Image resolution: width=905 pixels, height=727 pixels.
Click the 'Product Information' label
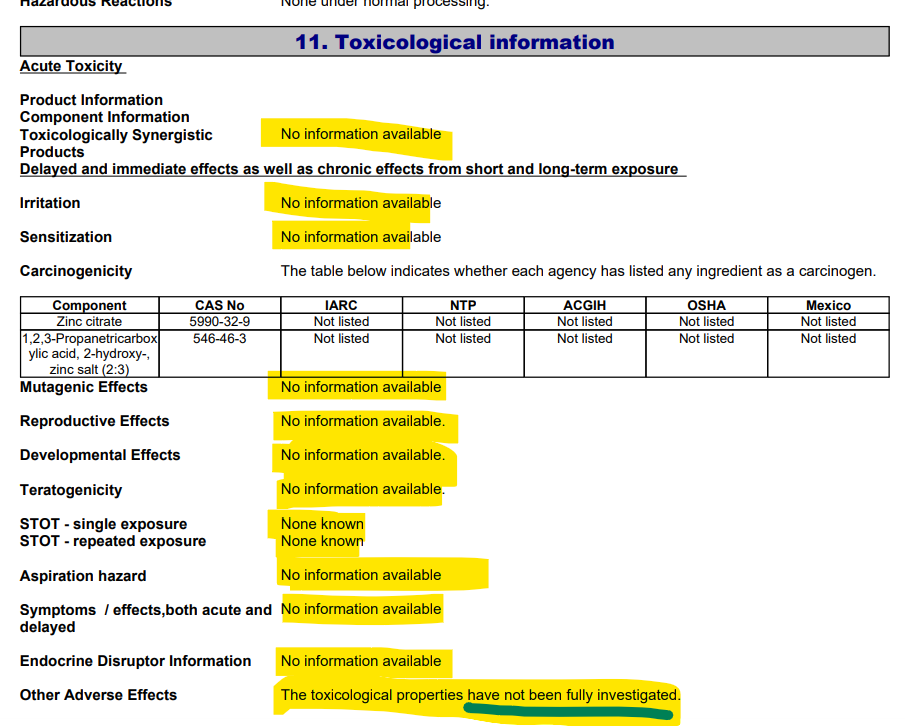tap(91, 100)
